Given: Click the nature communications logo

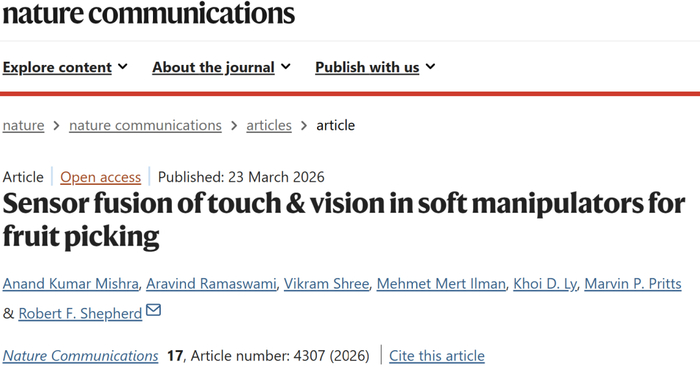Looking at the screenshot, I should [149, 13].
